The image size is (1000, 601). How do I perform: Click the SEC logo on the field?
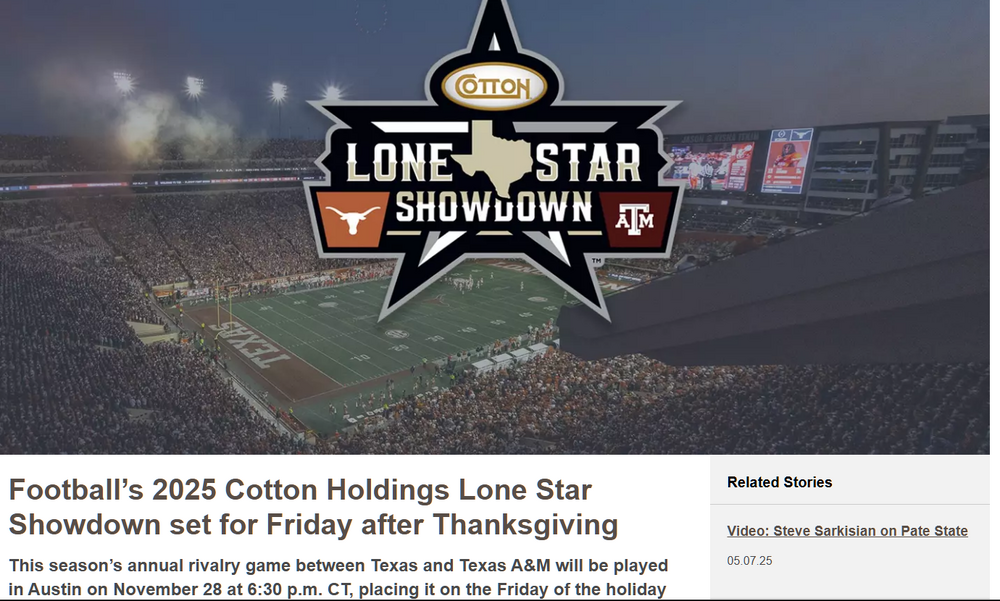pos(396,334)
